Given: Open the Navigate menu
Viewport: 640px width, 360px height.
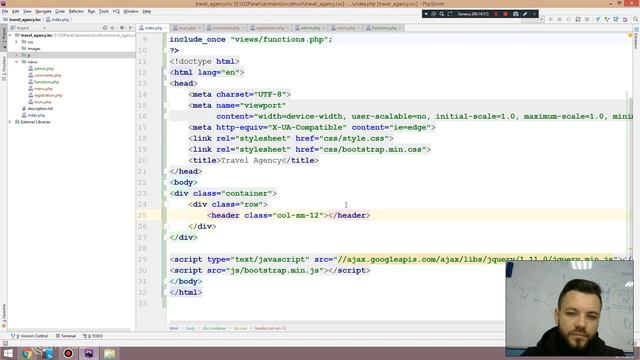Looking at the screenshot, I should [x=43, y=11].
